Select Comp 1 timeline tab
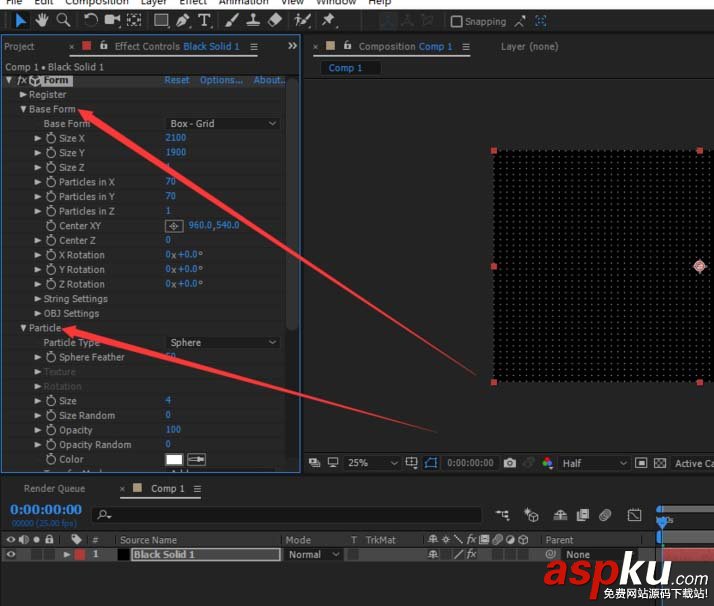 [167, 489]
